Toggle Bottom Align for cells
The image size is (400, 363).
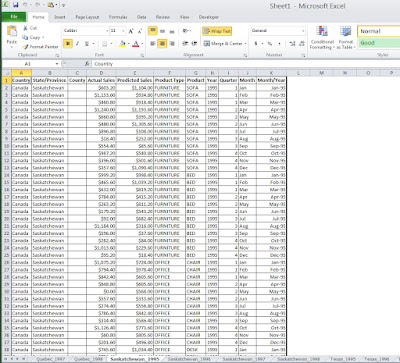click(172, 31)
